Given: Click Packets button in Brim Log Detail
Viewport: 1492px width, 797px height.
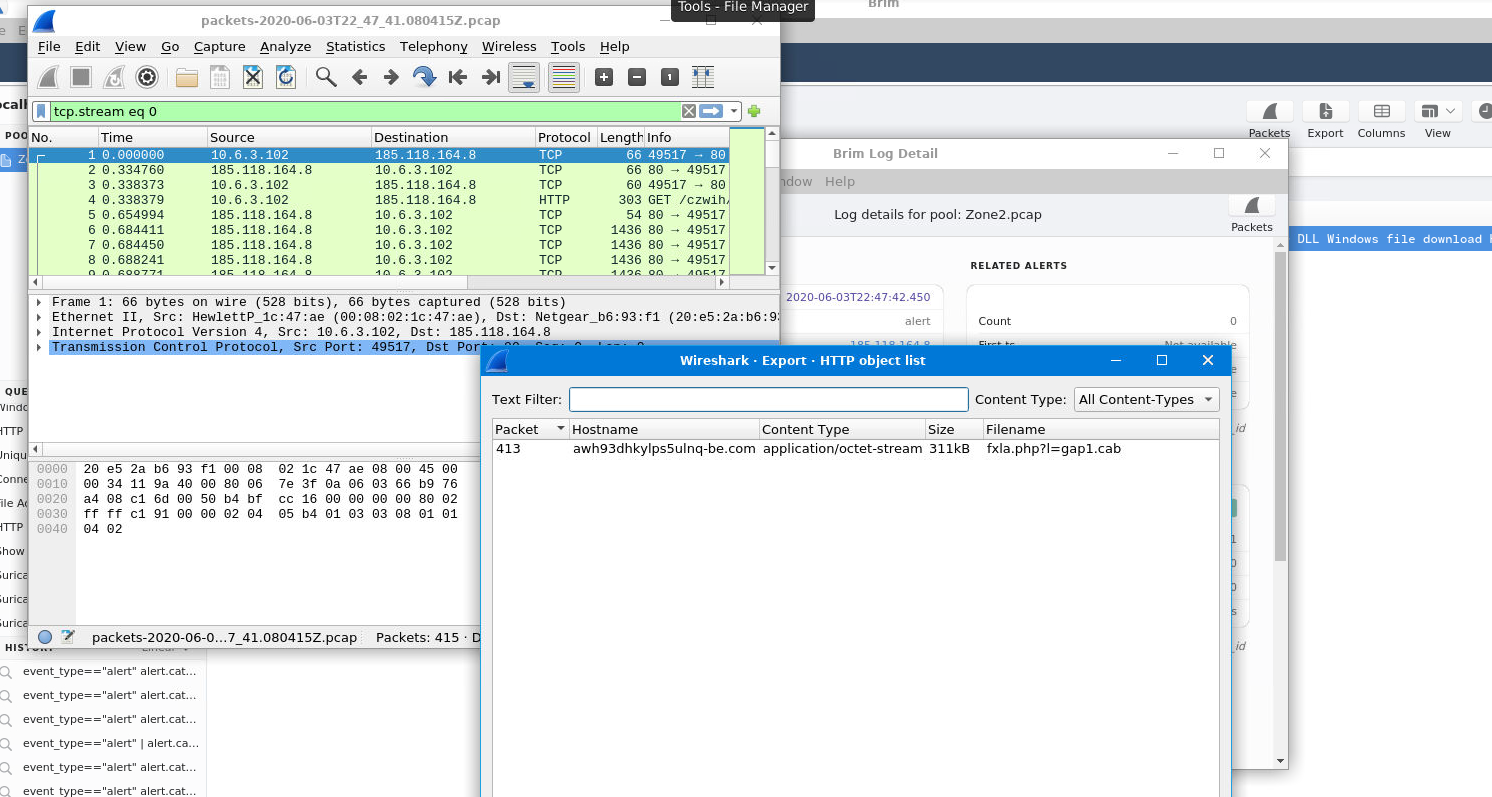Looking at the screenshot, I should [x=1252, y=214].
